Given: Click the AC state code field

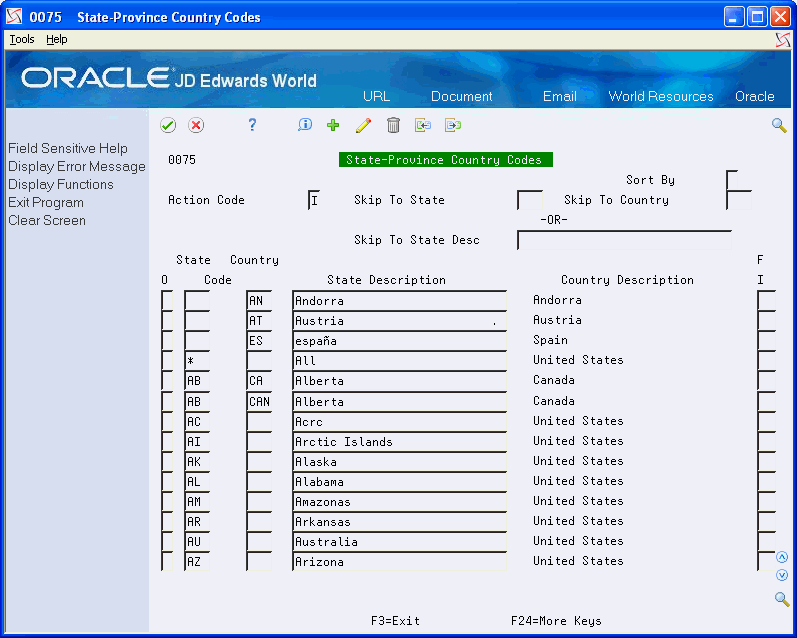Looking at the screenshot, I should [x=197, y=421].
